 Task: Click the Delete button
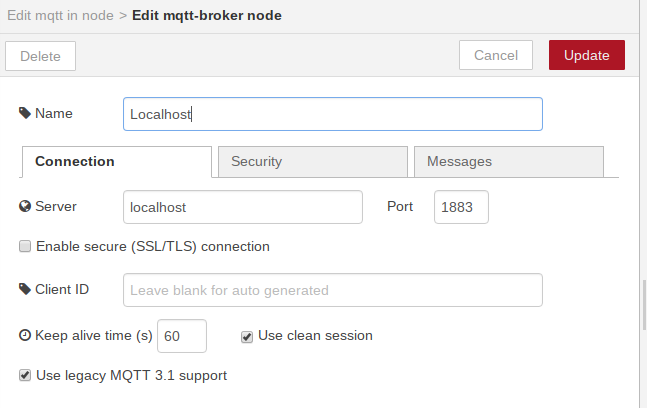pos(41,56)
